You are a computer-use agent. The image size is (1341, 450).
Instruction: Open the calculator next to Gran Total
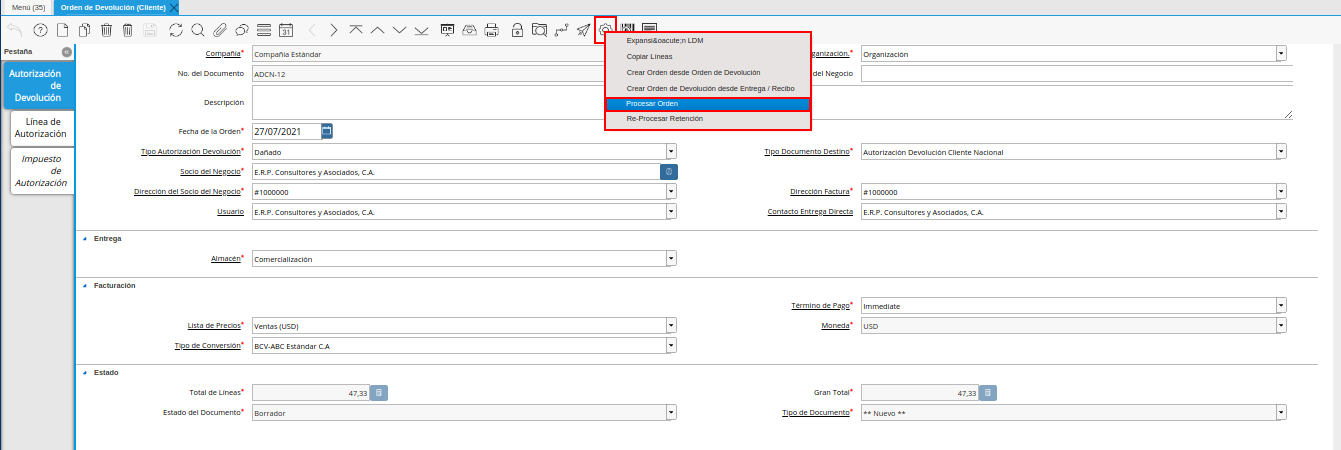(x=987, y=393)
